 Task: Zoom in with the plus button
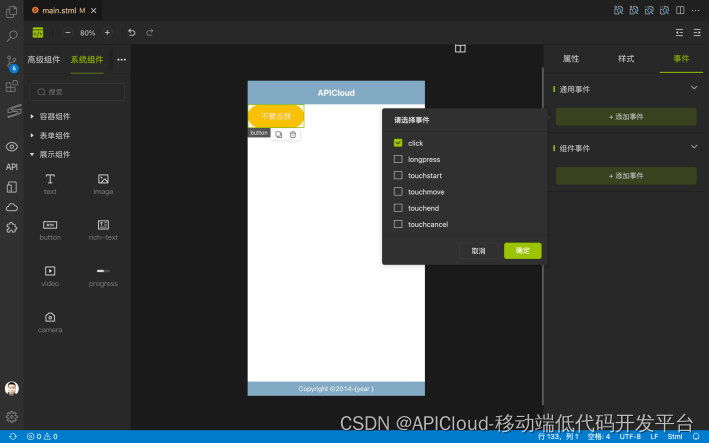tap(107, 33)
